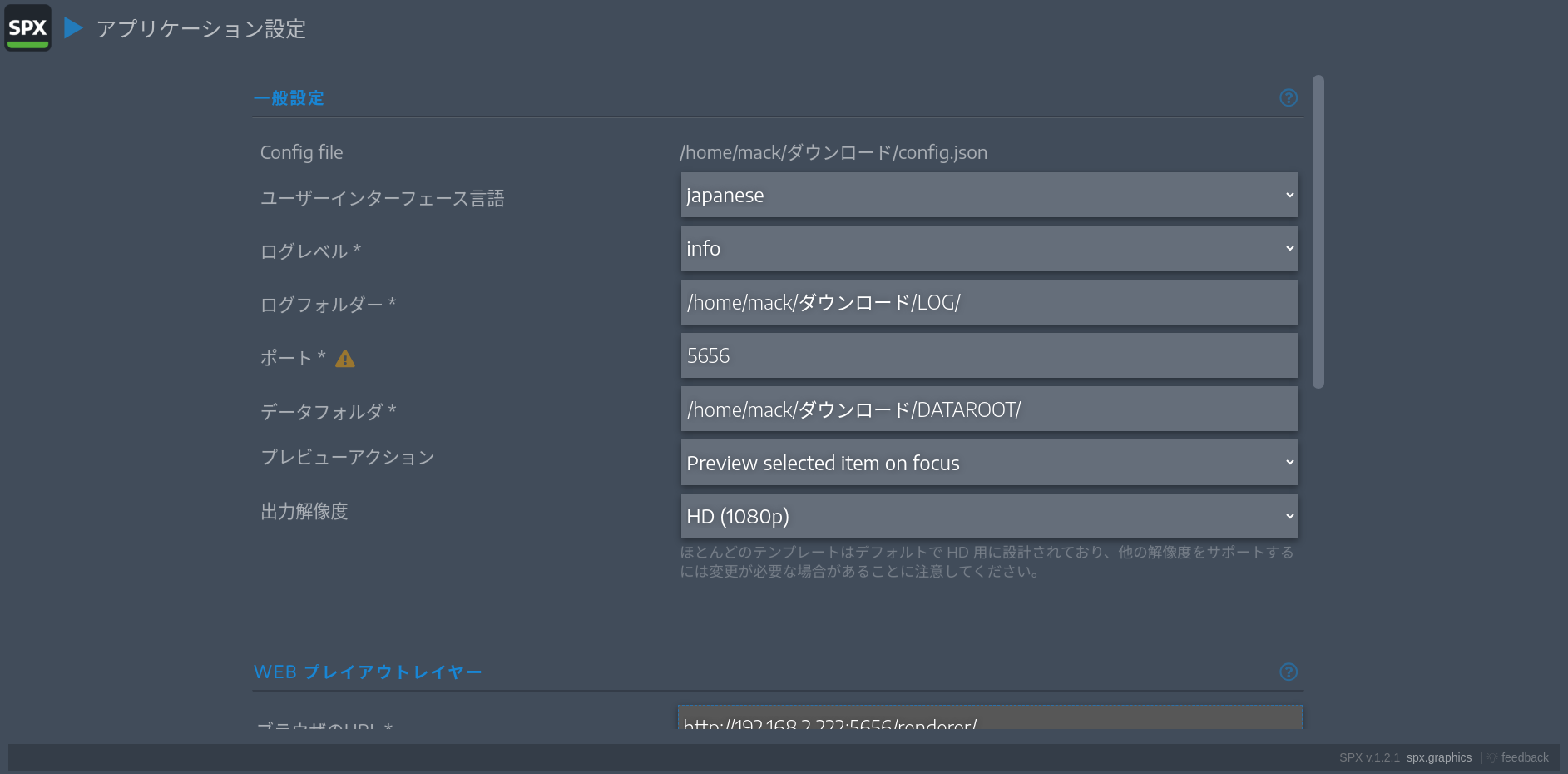Click the blue play arrow icon
Viewport: 1568px width, 774px height.
coord(73,28)
